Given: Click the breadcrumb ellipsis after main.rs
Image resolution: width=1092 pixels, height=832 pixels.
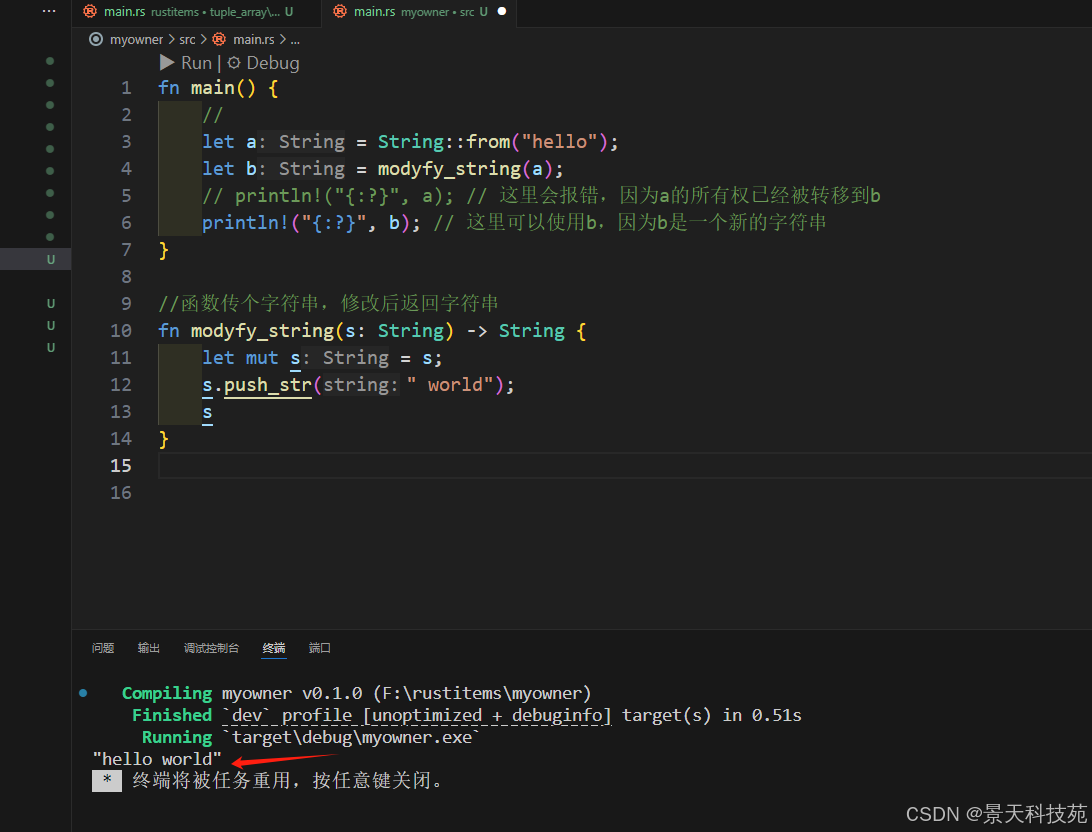Looking at the screenshot, I should 295,40.
